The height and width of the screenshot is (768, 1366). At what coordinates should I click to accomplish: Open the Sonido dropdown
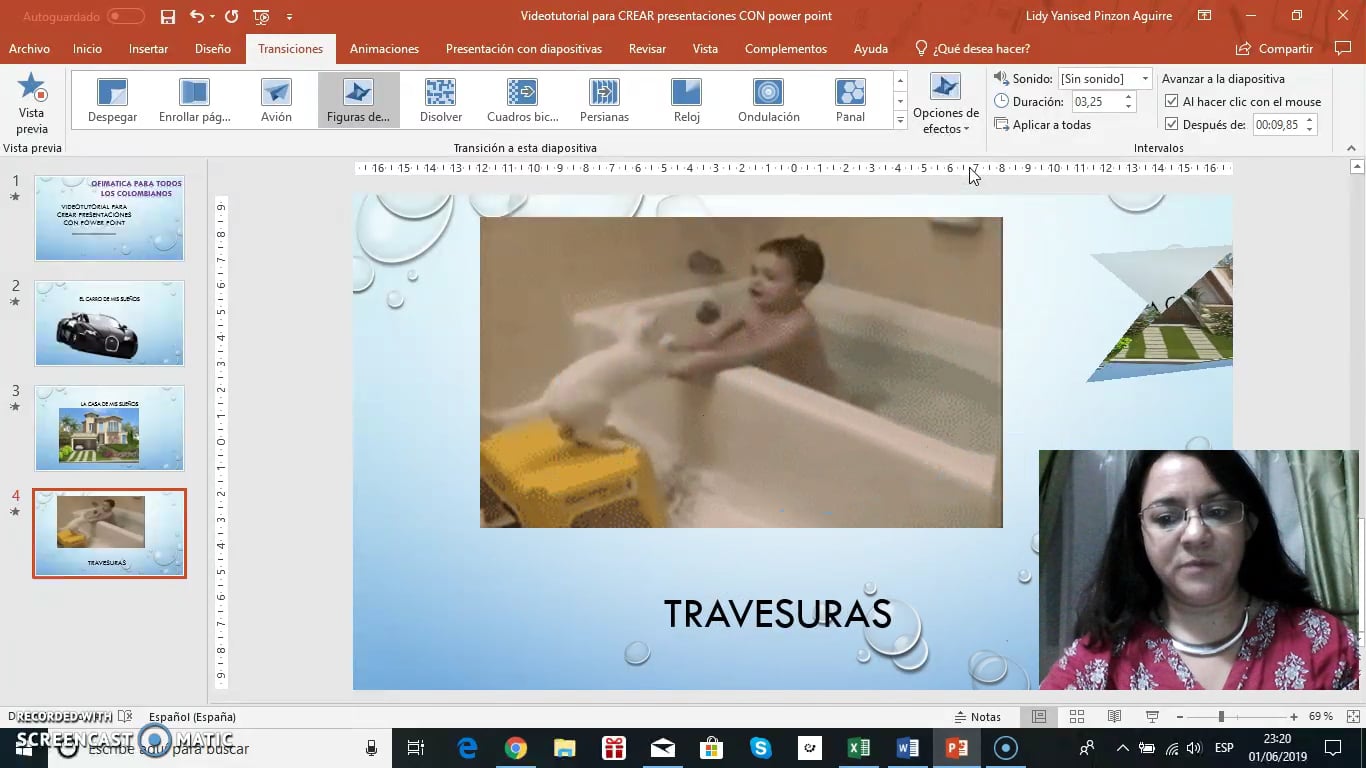(1145, 78)
